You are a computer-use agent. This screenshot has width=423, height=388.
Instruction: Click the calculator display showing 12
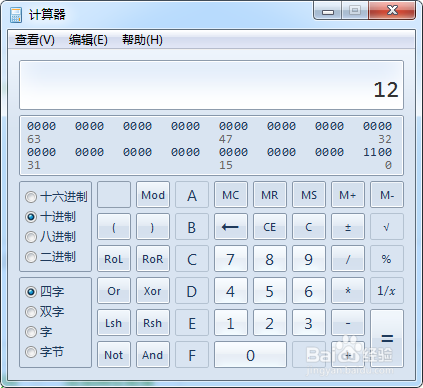point(211,85)
